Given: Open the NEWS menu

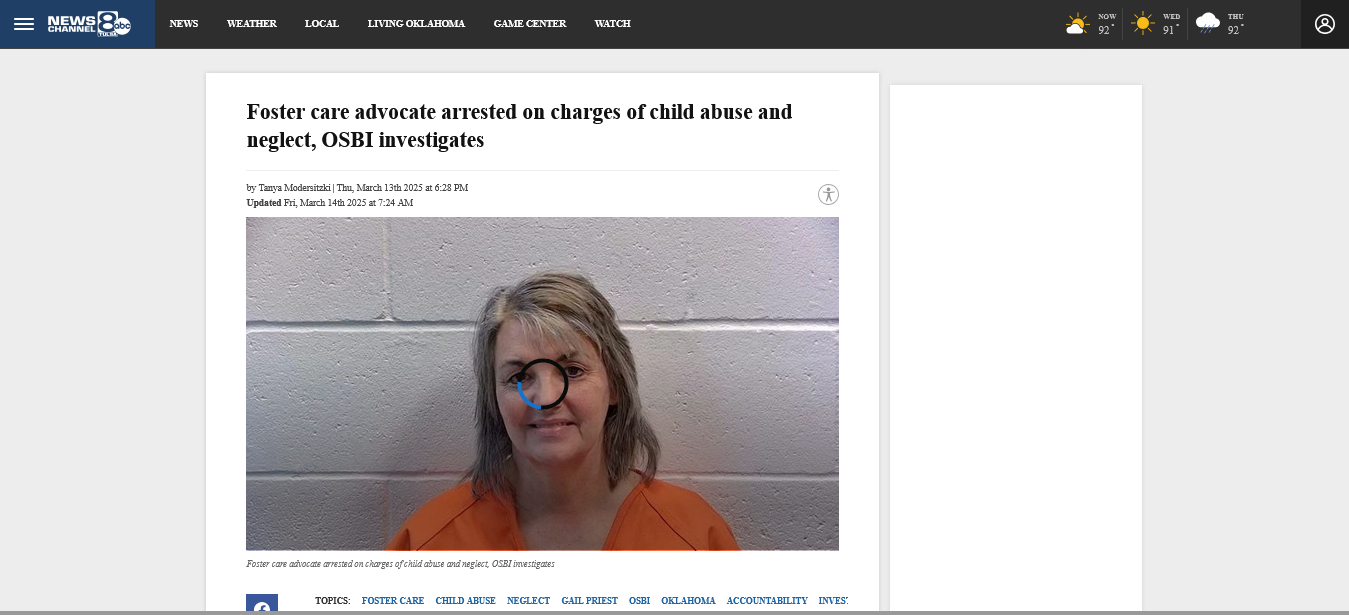Looking at the screenshot, I should pos(184,24).
